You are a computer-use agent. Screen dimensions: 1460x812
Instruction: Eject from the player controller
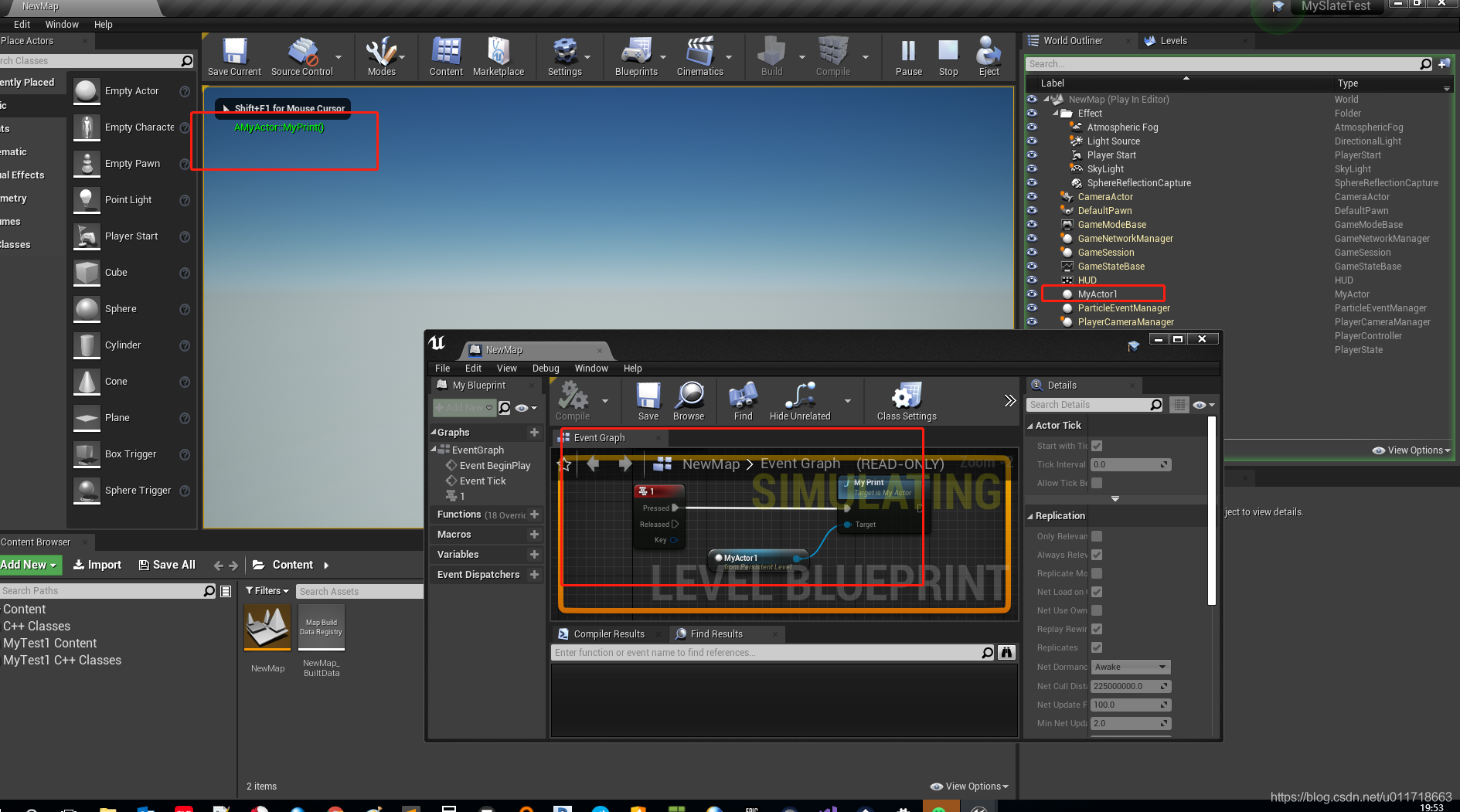click(989, 56)
